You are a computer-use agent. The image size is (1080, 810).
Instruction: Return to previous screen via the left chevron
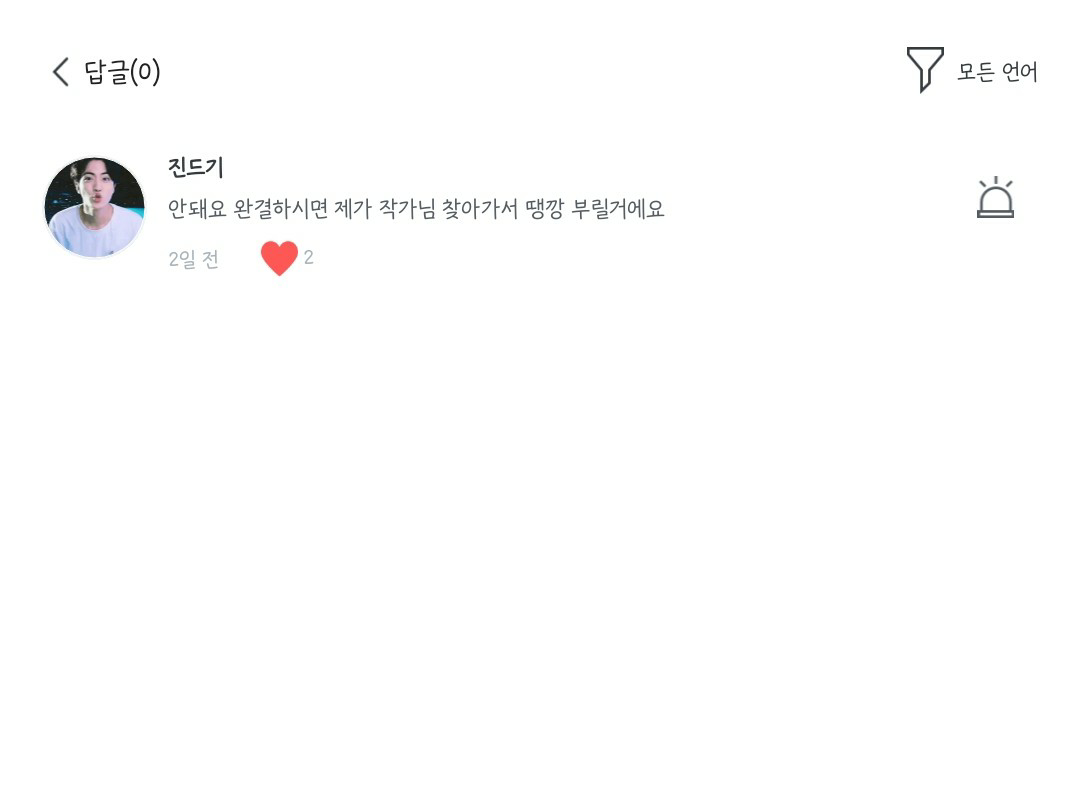click(x=61, y=72)
